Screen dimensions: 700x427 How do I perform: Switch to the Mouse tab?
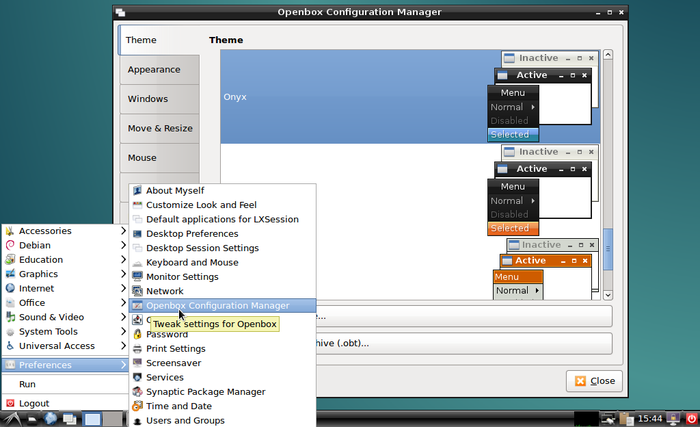point(160,158)
